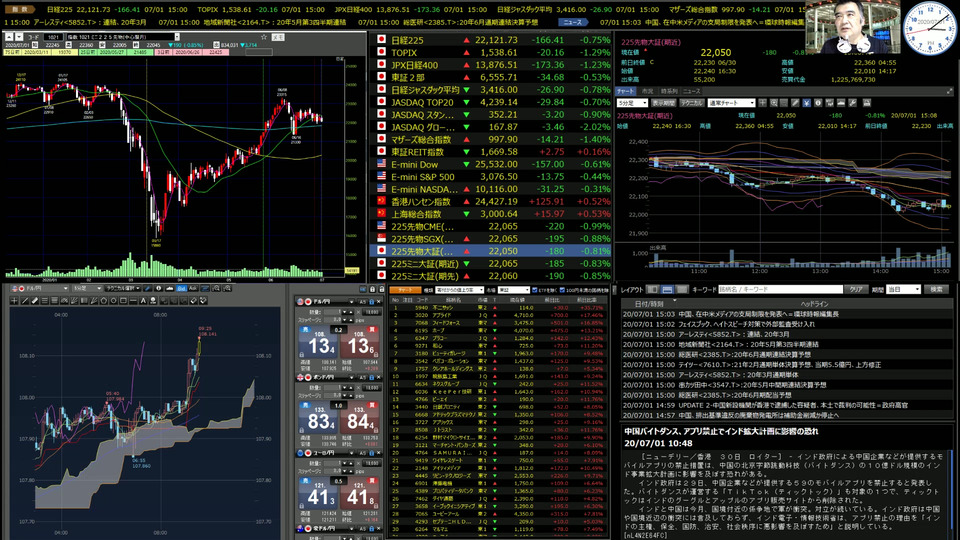
Task: Zoom in on the FX chart
Action: (x=216, y=288)
